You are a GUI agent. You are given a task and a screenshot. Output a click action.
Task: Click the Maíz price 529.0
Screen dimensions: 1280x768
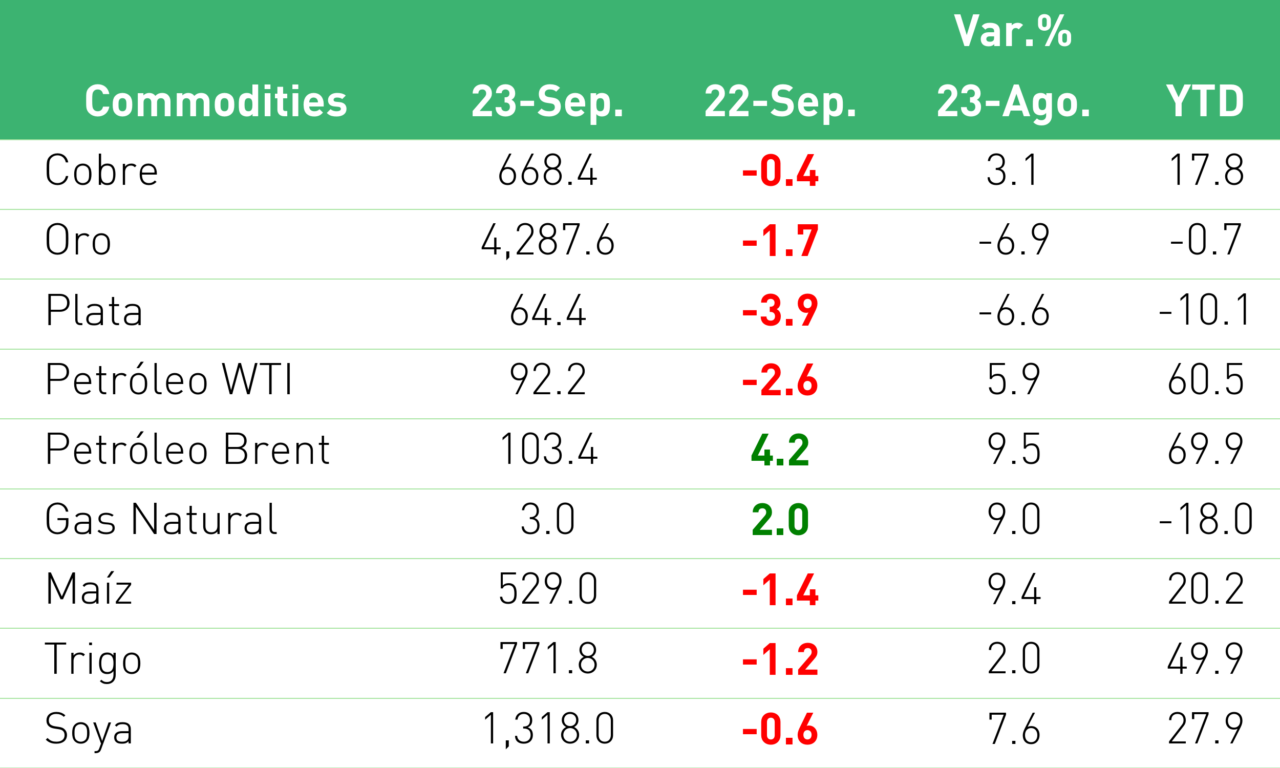tap(548, 591)
